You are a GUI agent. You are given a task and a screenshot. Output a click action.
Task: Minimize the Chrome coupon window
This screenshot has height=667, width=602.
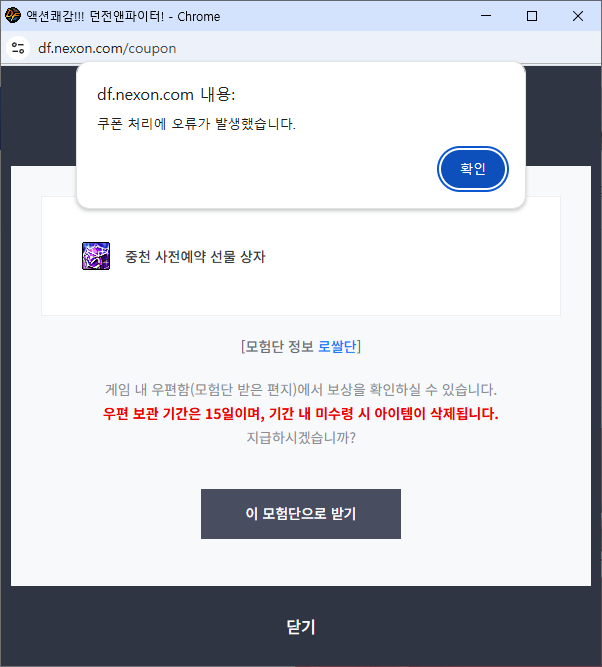click(485, 16)
